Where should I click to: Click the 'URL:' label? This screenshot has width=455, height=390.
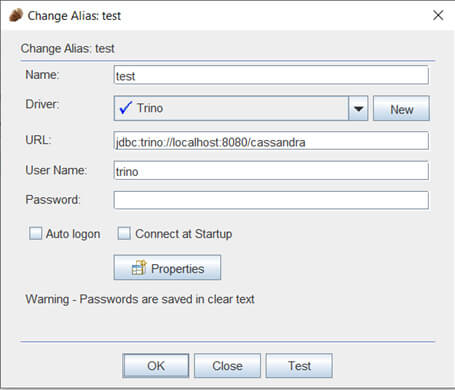coord(38,140)
